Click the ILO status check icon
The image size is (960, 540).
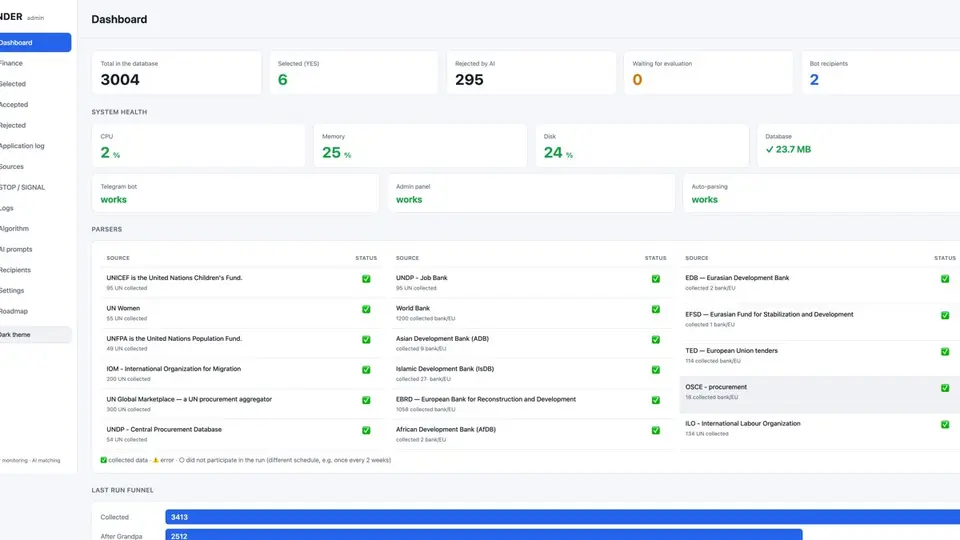pyautogui.click(x=945, y=424)
